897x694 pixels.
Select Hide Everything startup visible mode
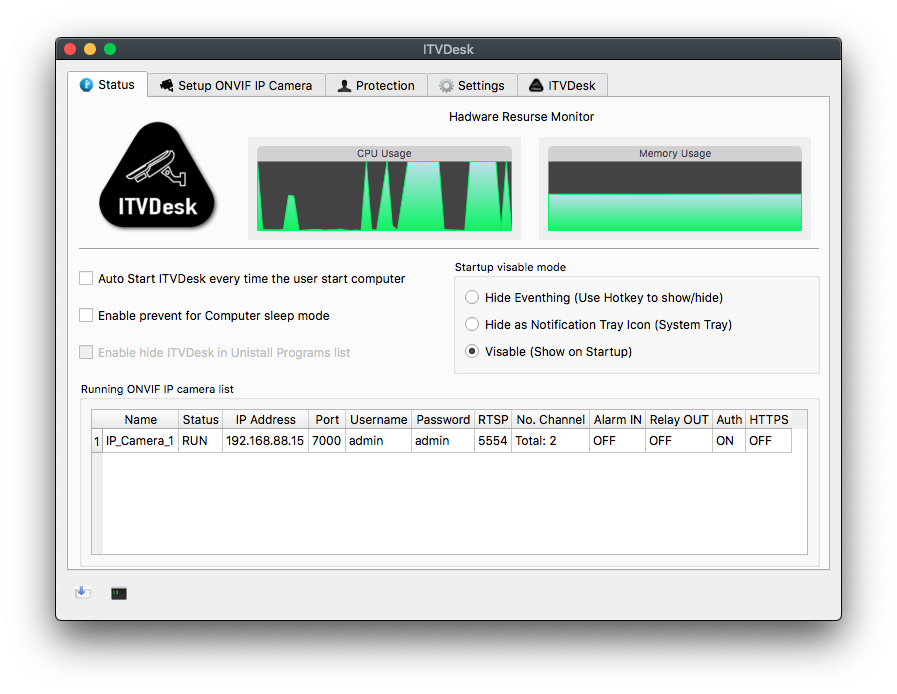tap(471, 297)
